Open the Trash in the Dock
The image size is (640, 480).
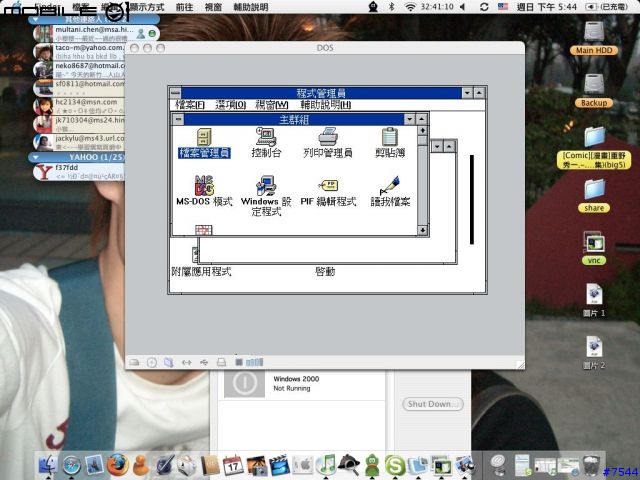click(591, 465)
